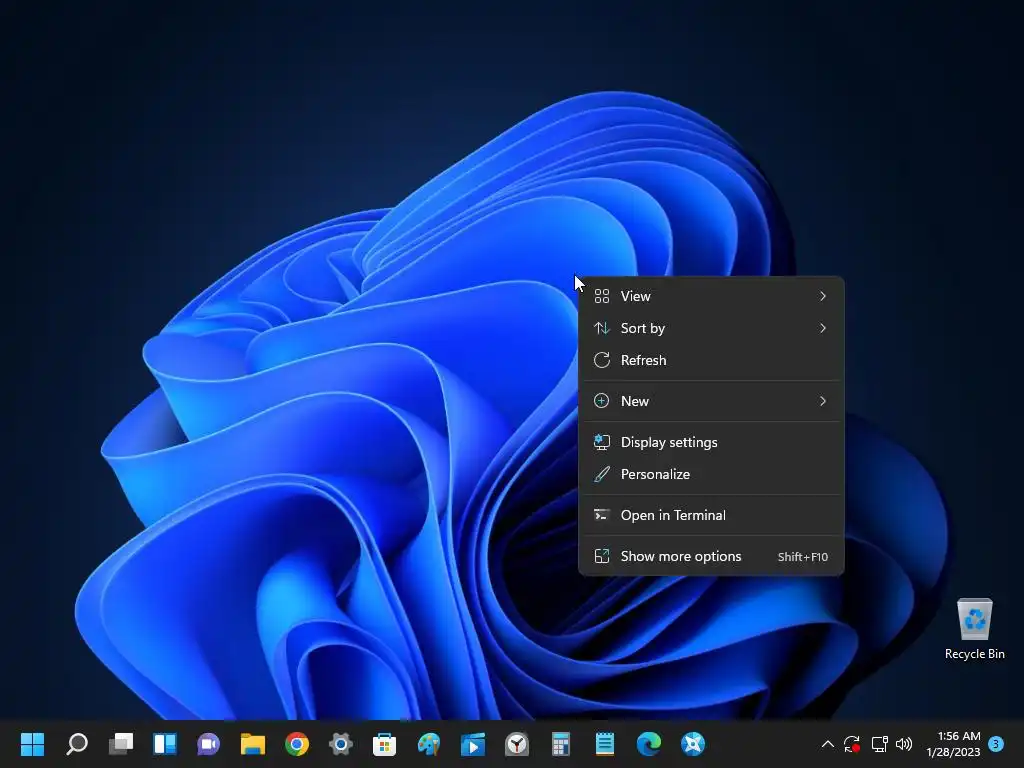This screenshot has height=768, width=1024.
Task: Choose Open in Terminal
Action: 711,515
